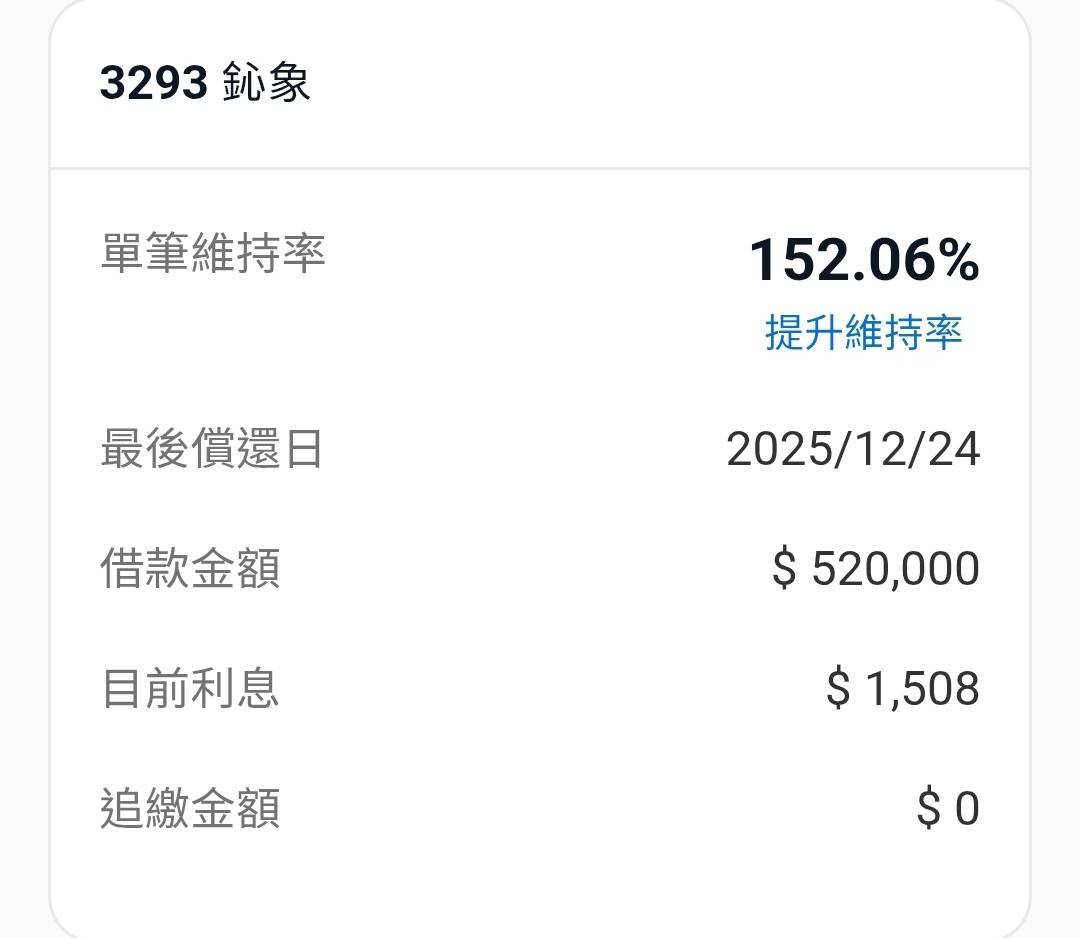This screenshot has width=1080, height=938.
Task: Click the divider below the stock header
Action: (540, 168)
